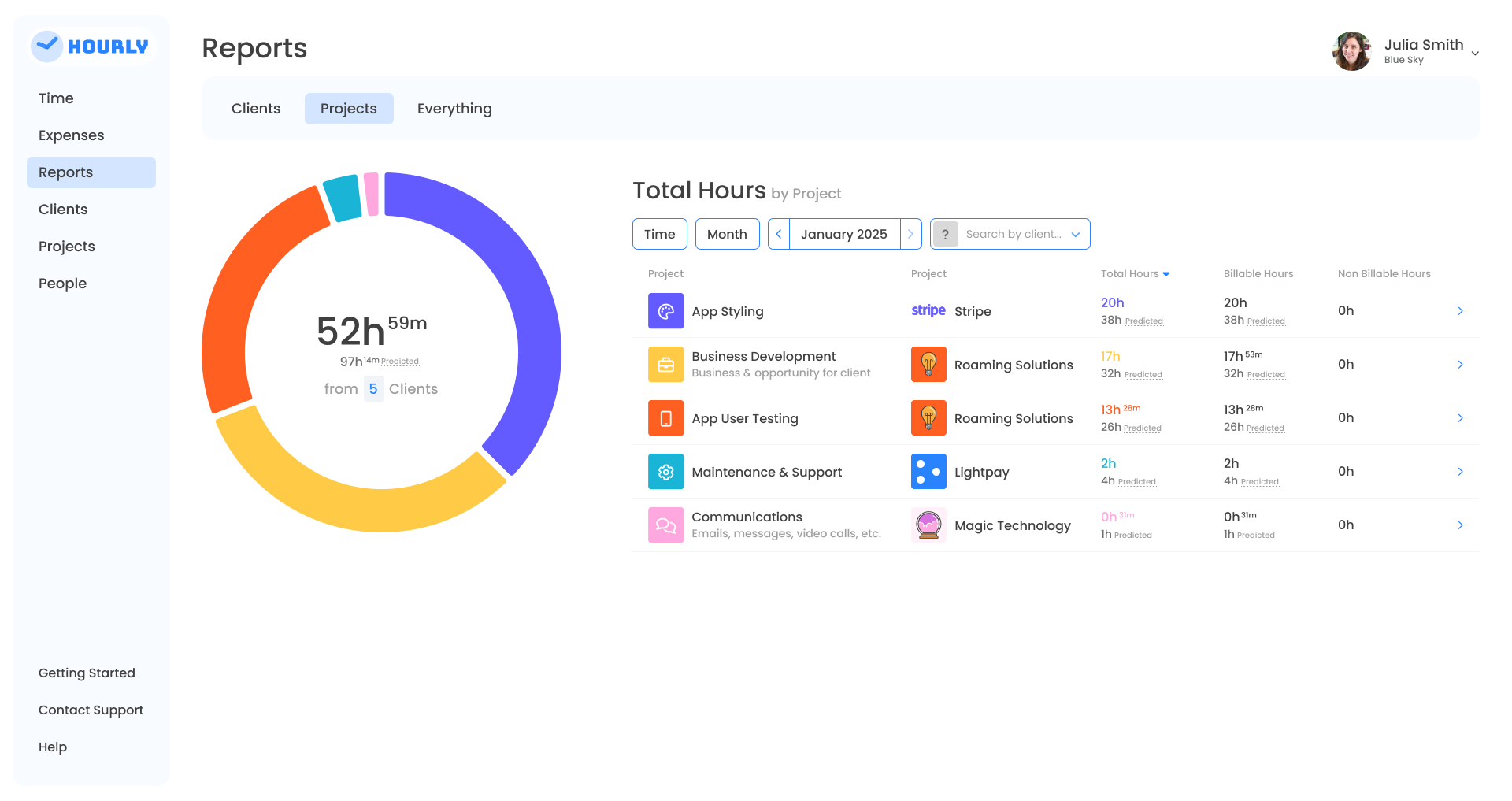Click the Magic Technology crystal ball icon
The width and height of the screenshot is (1512, 801).
[928, 525]
